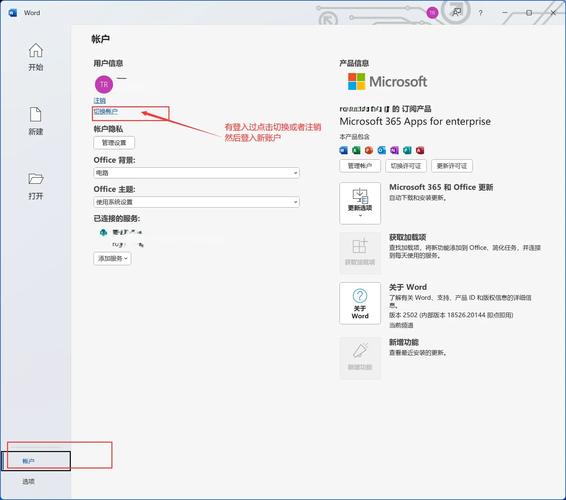The image size is (566, 500).
Task: Minimize the Word window
Action: [x=505, y=13]
